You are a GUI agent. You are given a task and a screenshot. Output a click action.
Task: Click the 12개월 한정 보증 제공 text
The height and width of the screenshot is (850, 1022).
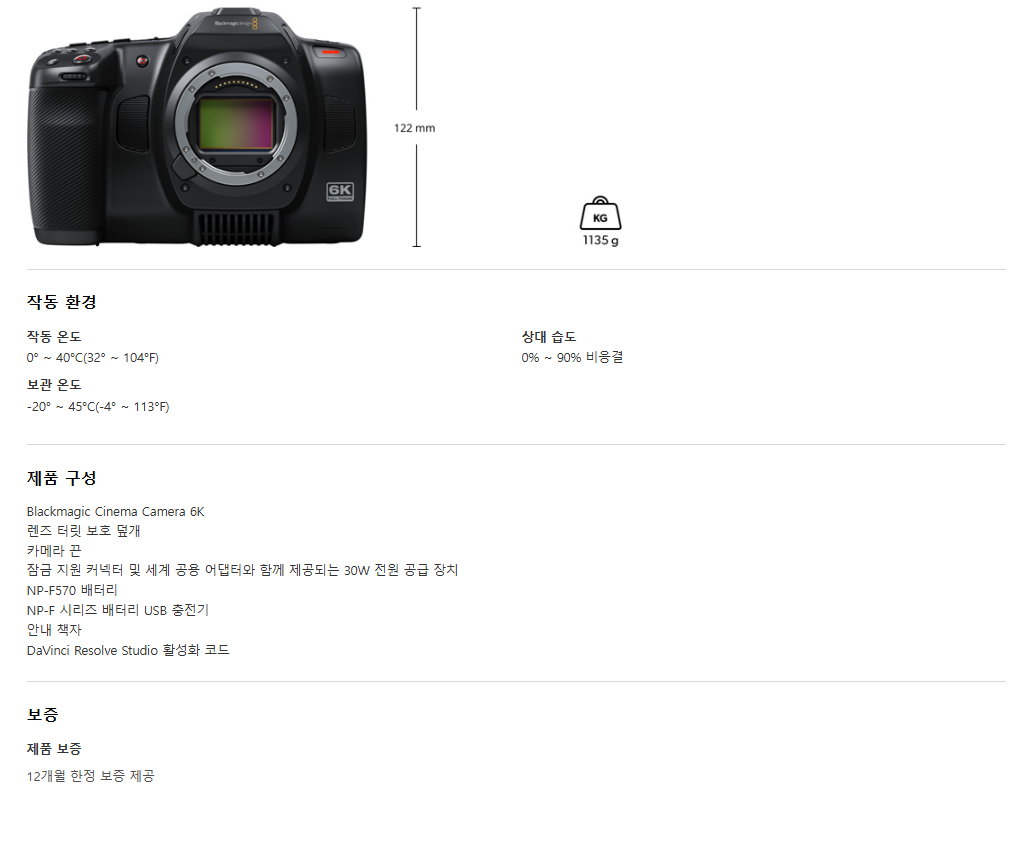pyautogui.click(x=91, y=776)
